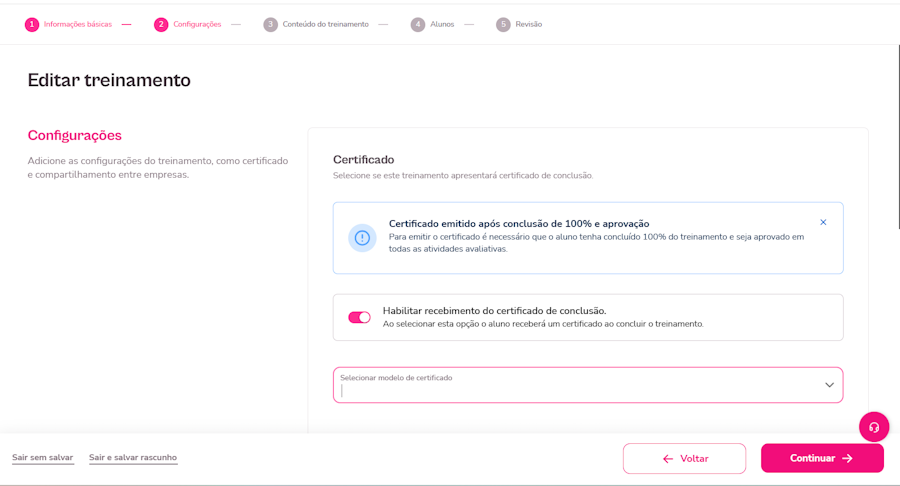The image size is (900, 486).
Task: Click 'Ao selecionar esta opção' description text
Action: (543, 324)
